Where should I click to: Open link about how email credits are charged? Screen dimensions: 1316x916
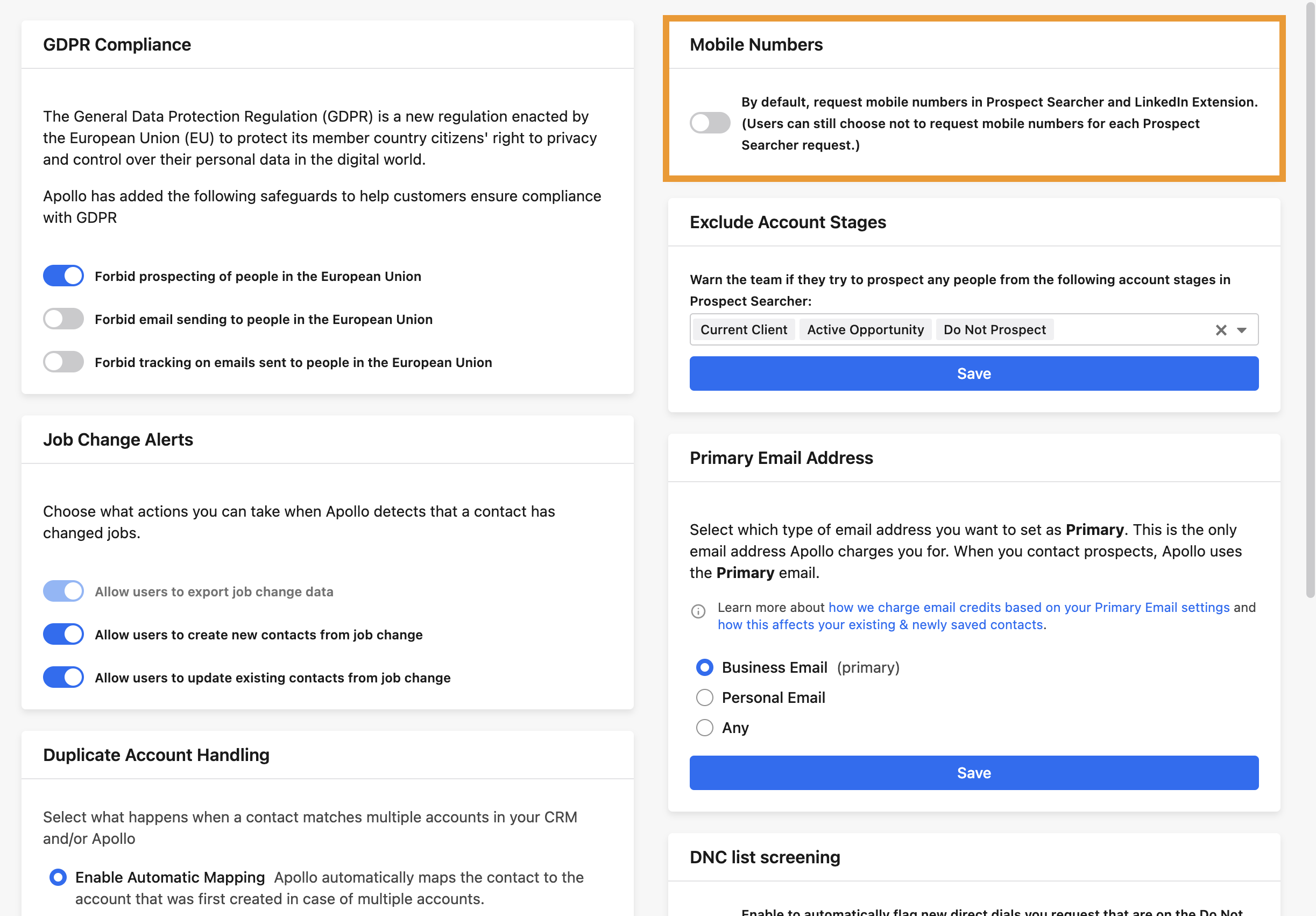pyautogui.click(x=1029, y=607)
